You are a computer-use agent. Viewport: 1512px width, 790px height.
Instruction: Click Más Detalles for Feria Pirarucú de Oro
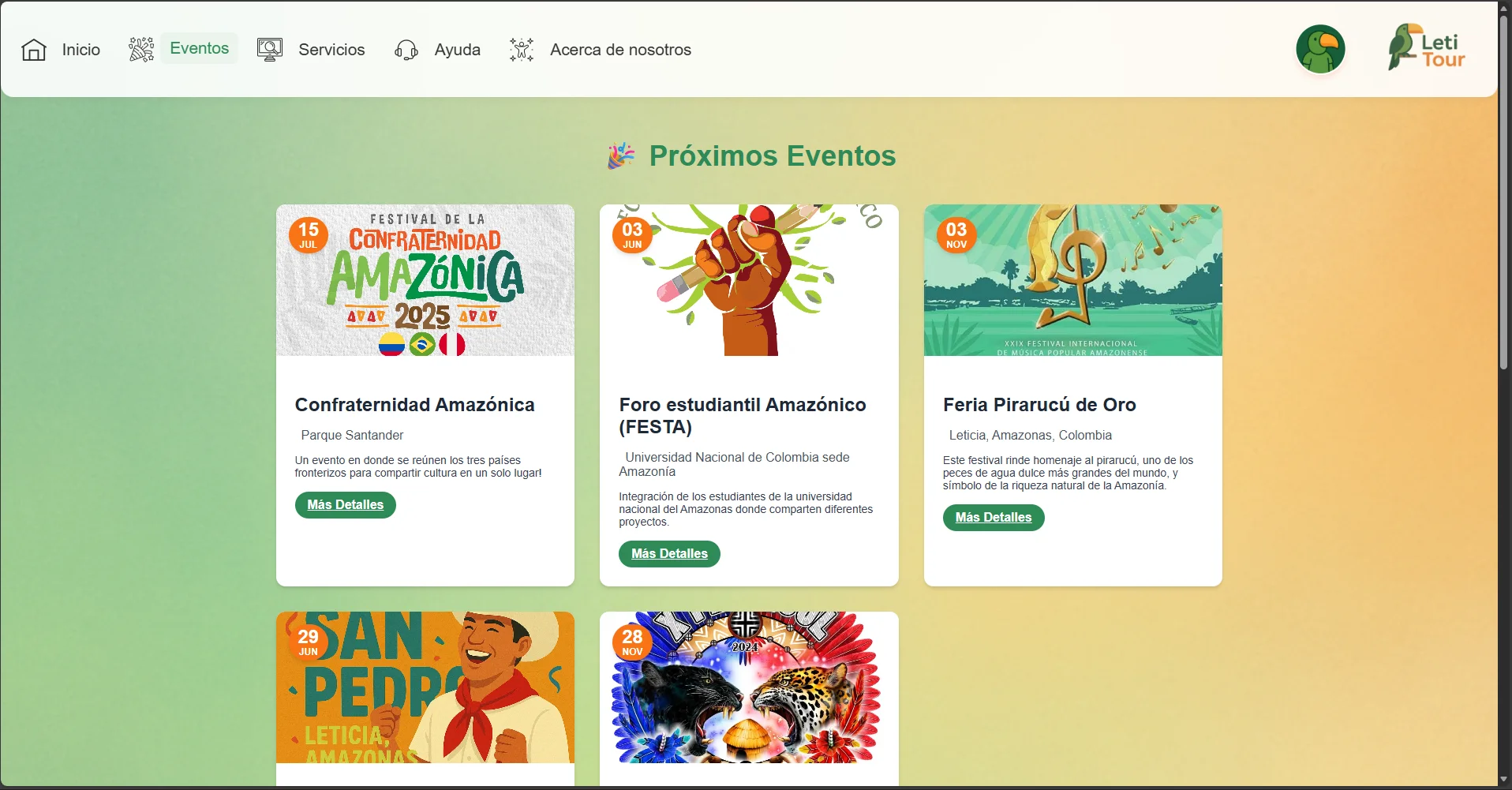coord(994,518)
